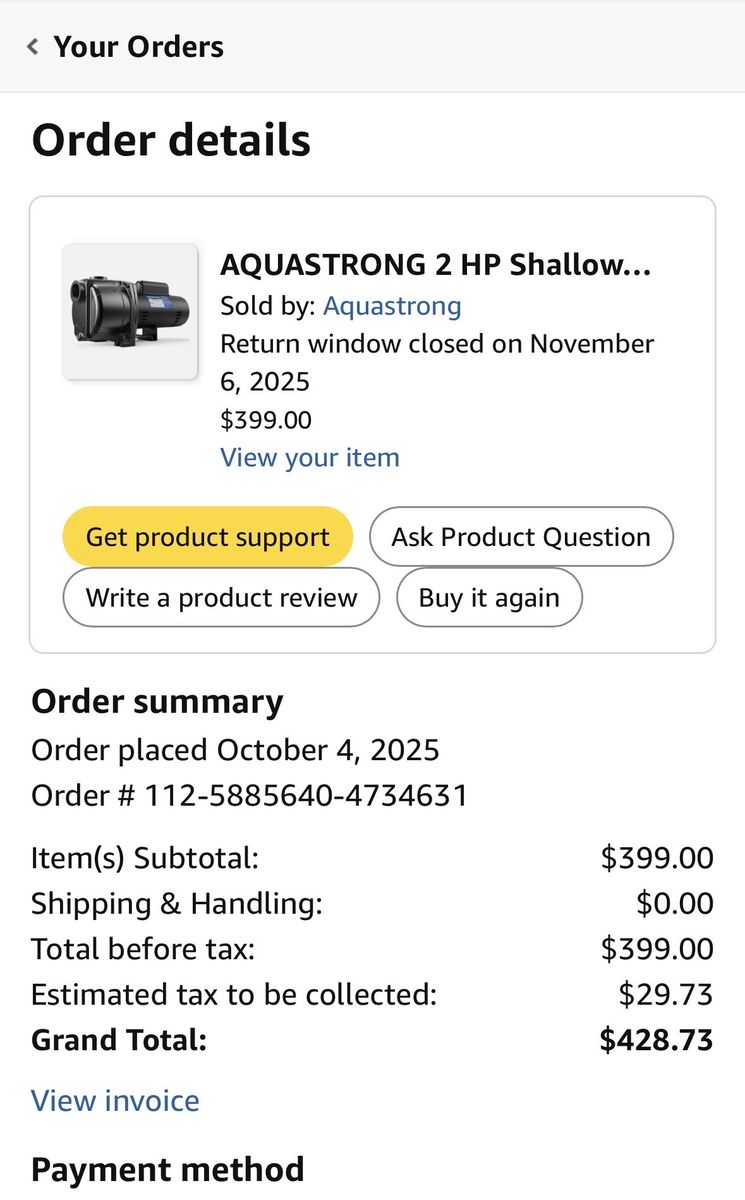The image size is (745, 1200).
Task: Click the Buy it again button
Action: click(489, 598)
